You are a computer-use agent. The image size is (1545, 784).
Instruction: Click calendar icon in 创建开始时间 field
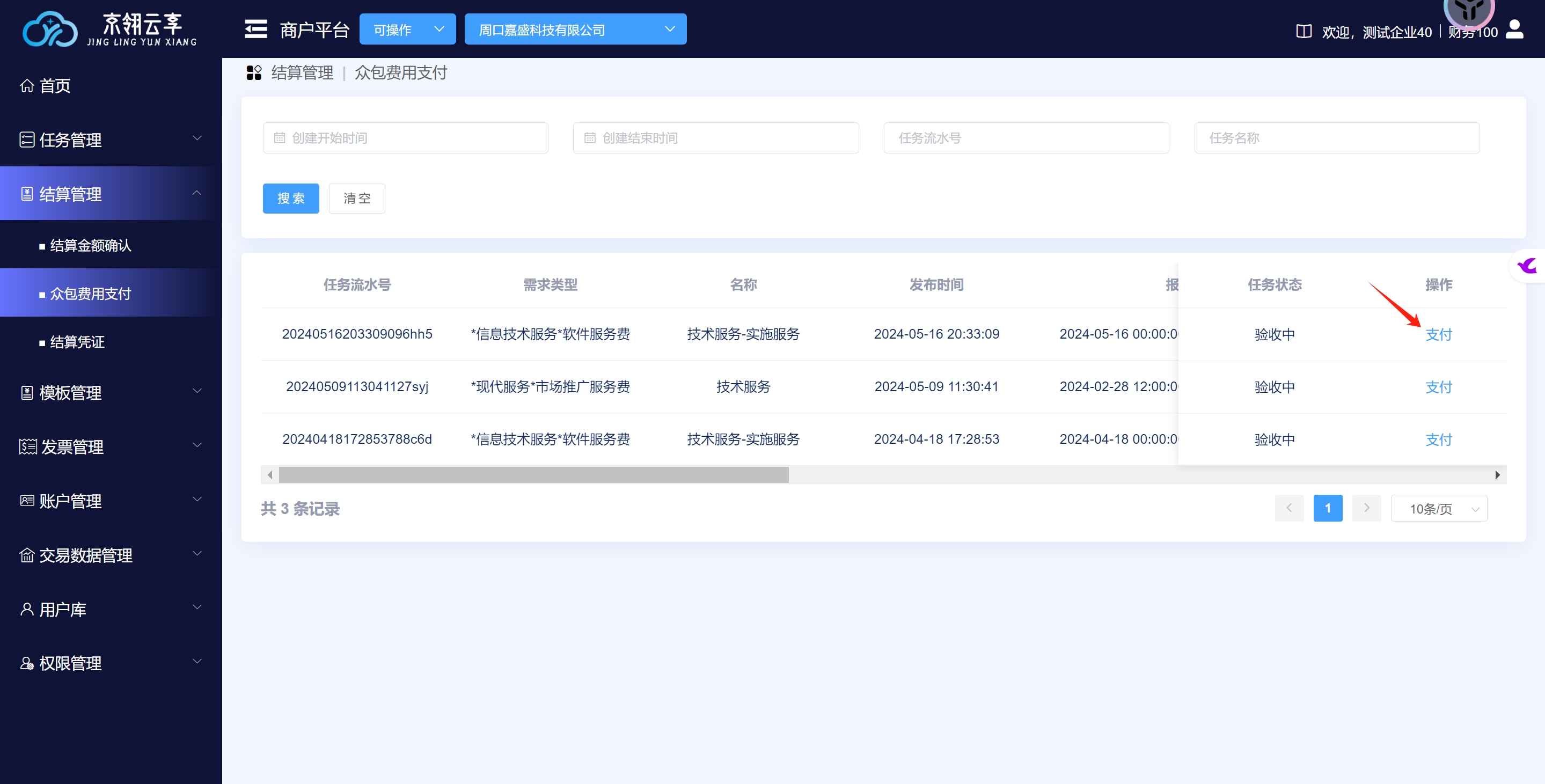click(280, 138)
